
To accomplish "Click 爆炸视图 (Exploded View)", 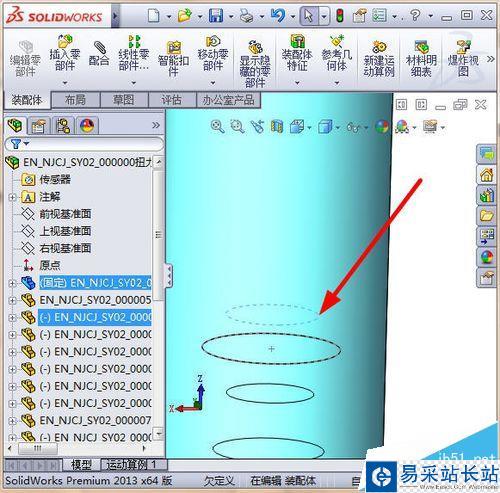I will click(463, 58).
